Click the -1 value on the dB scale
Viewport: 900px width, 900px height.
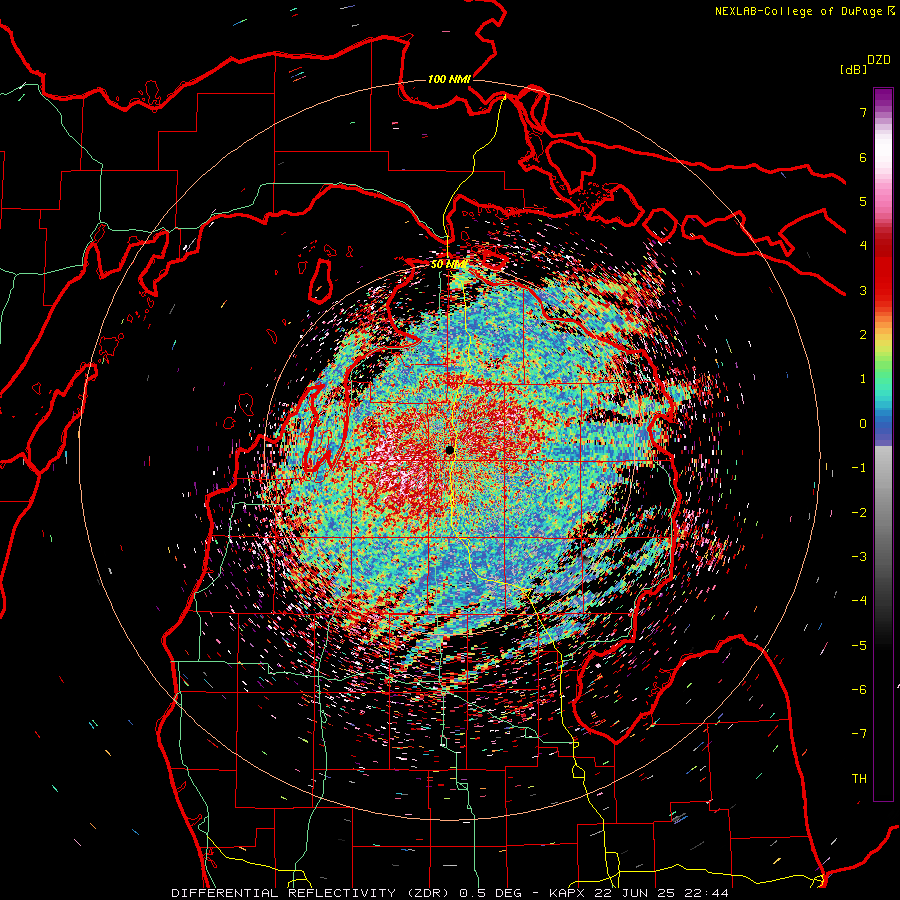(859, 468)
